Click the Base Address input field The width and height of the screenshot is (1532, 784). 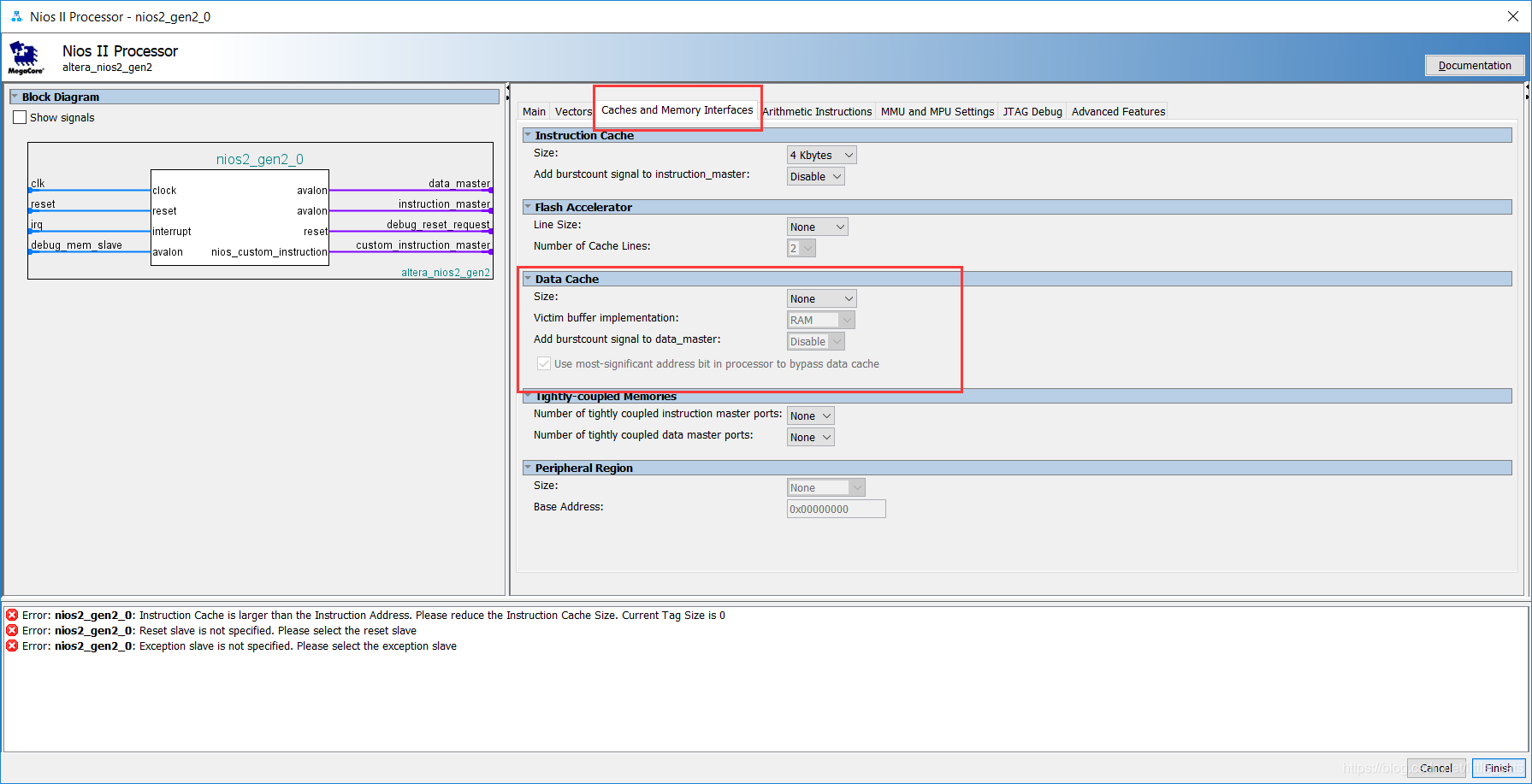click(x=836, y=509)
